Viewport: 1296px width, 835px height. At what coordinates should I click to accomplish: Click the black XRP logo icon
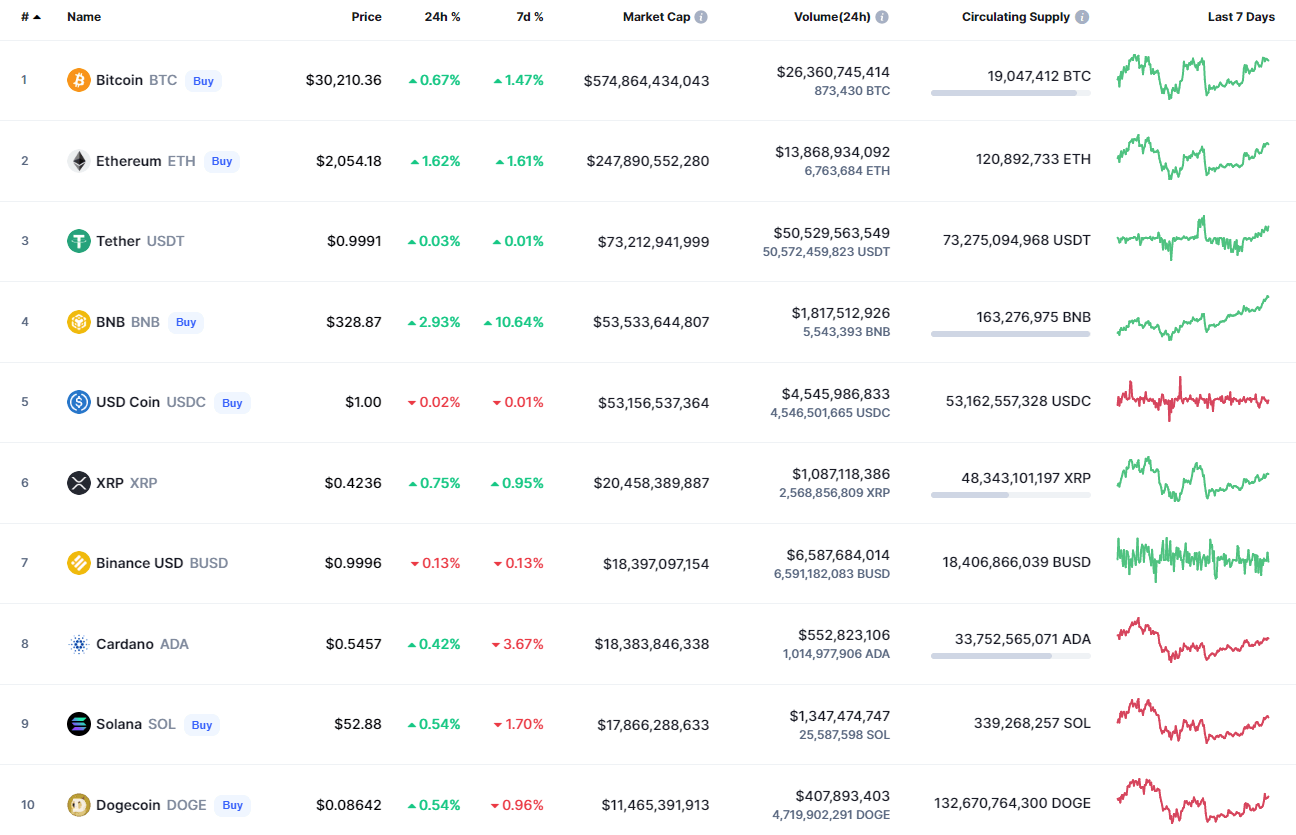[78, 483]
